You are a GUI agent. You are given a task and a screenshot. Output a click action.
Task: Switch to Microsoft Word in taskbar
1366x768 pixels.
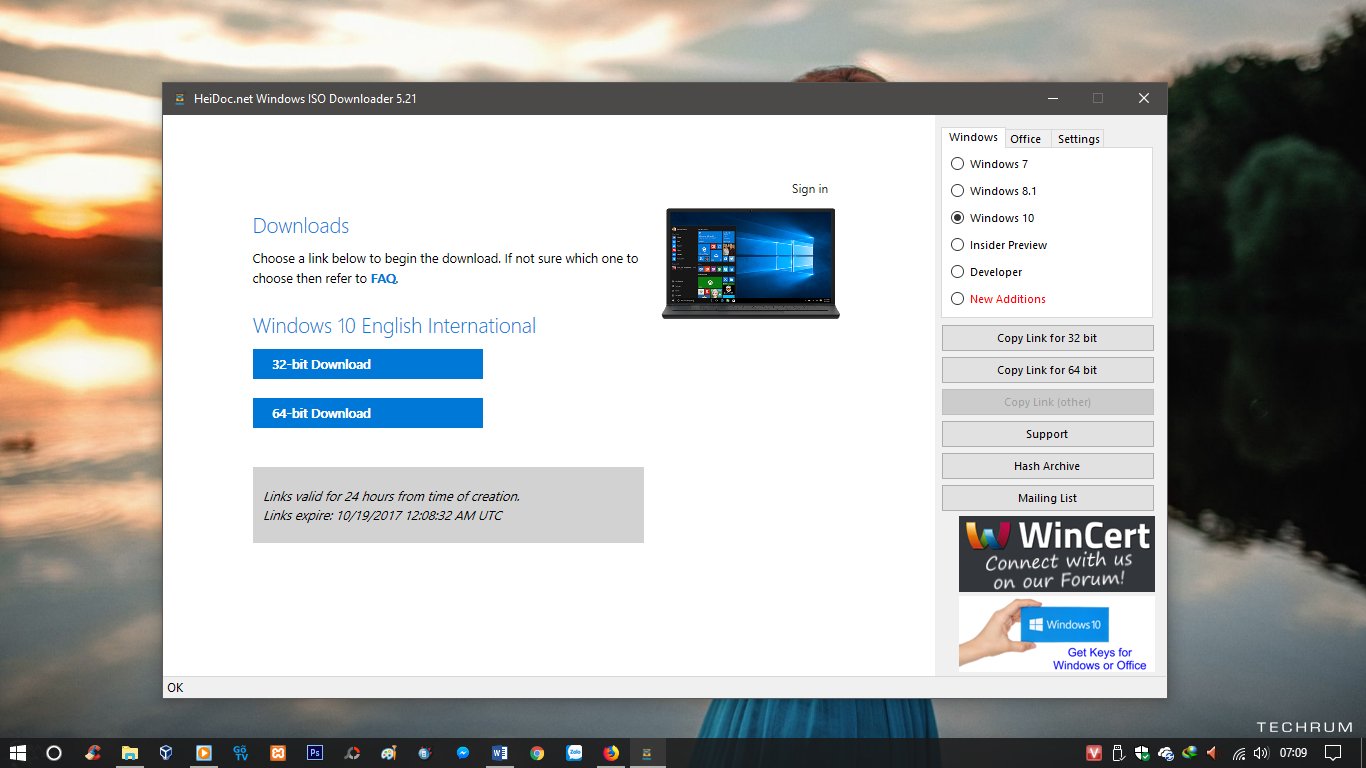click(500, 753)
